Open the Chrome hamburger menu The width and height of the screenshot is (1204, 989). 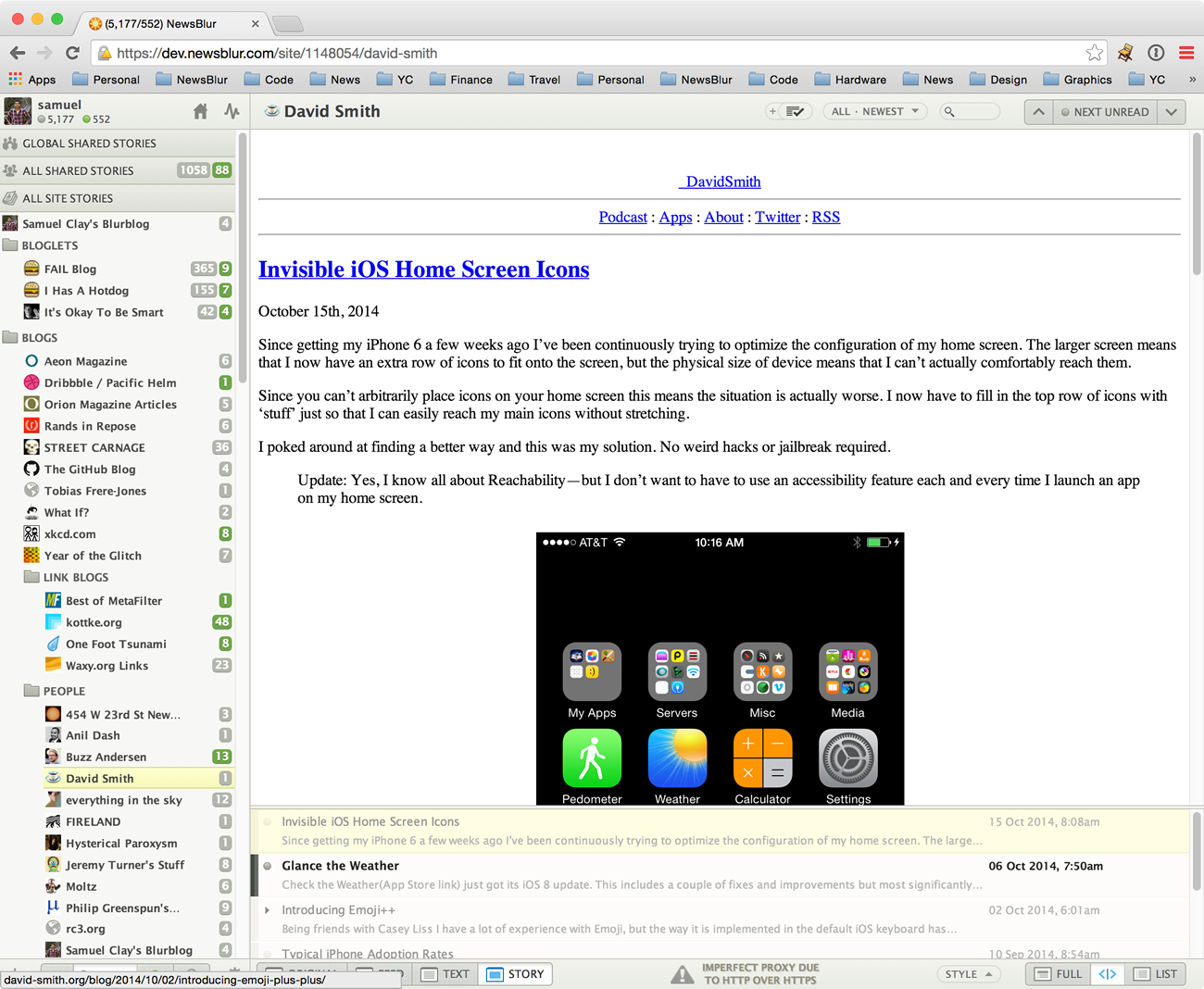click(x=1186, y=53)
